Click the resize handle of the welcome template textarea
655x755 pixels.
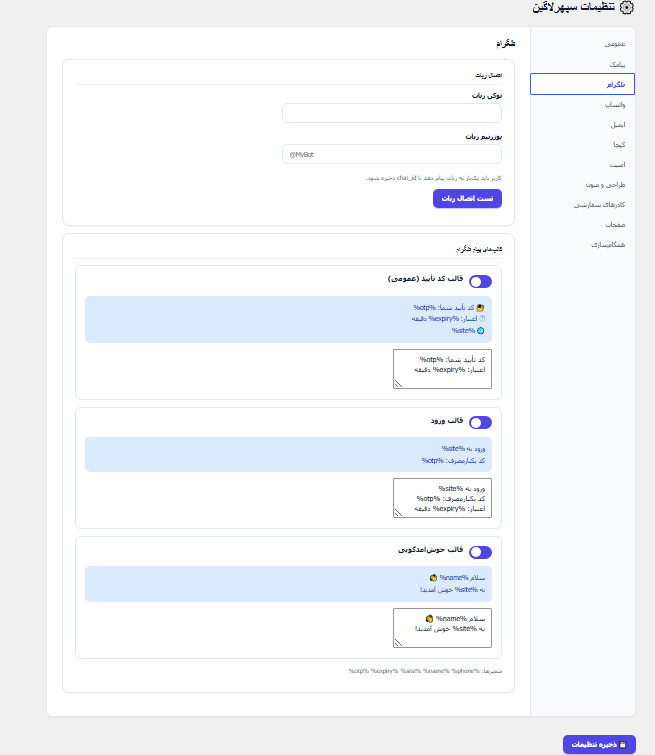coord(398,642)
